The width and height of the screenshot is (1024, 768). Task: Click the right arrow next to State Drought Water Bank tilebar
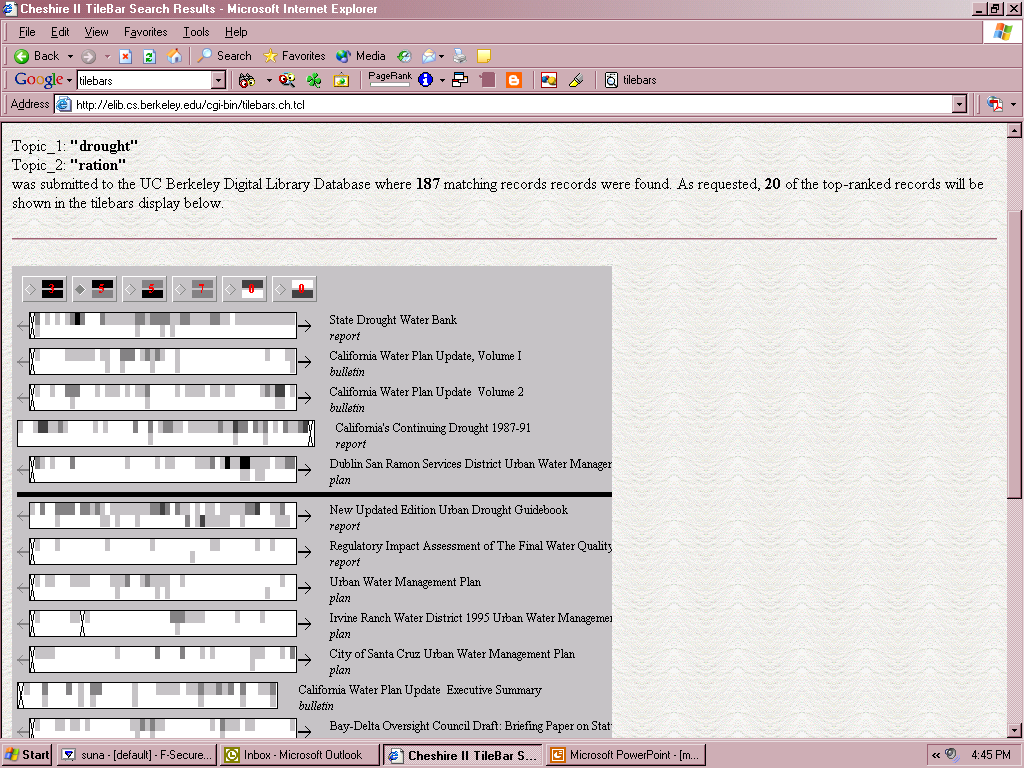305,326
